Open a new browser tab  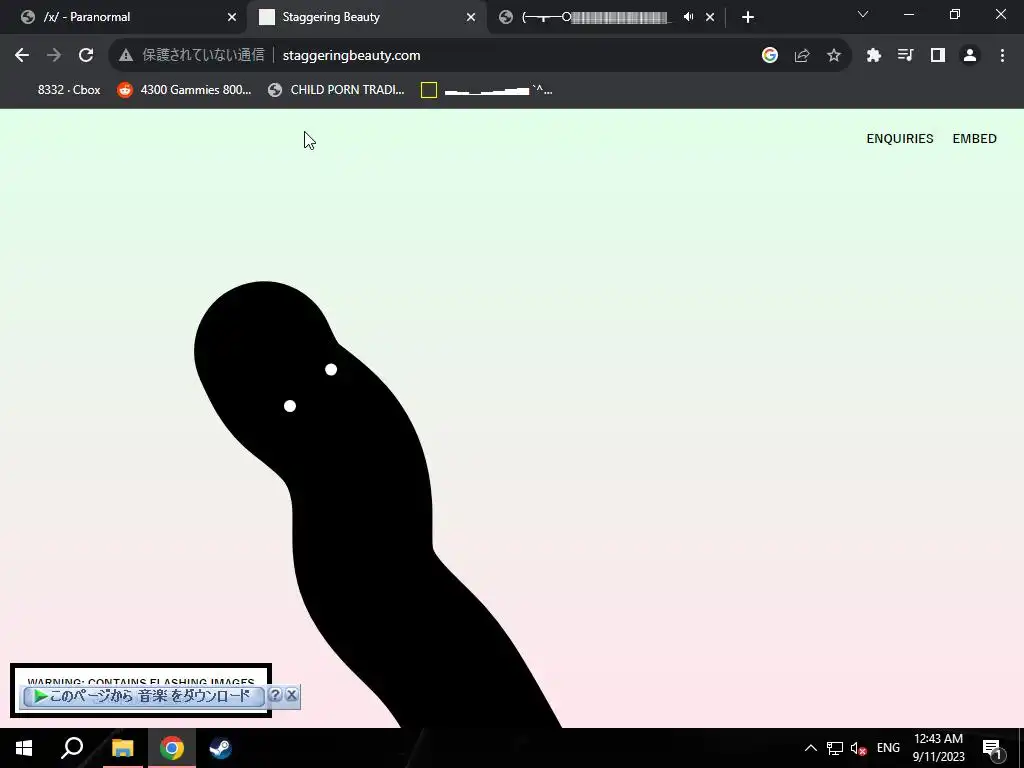[x=748, y=17]
